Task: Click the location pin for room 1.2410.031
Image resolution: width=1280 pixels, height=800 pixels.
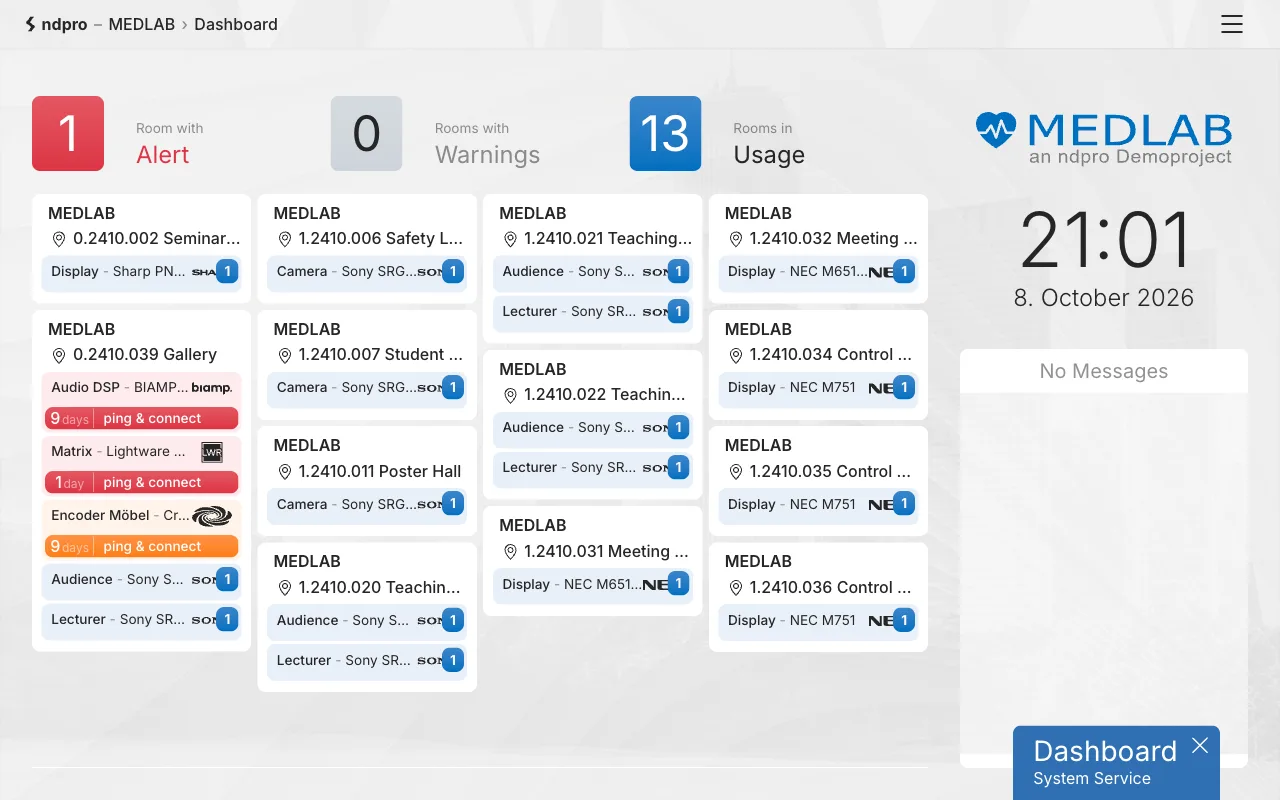Action: 510,552
